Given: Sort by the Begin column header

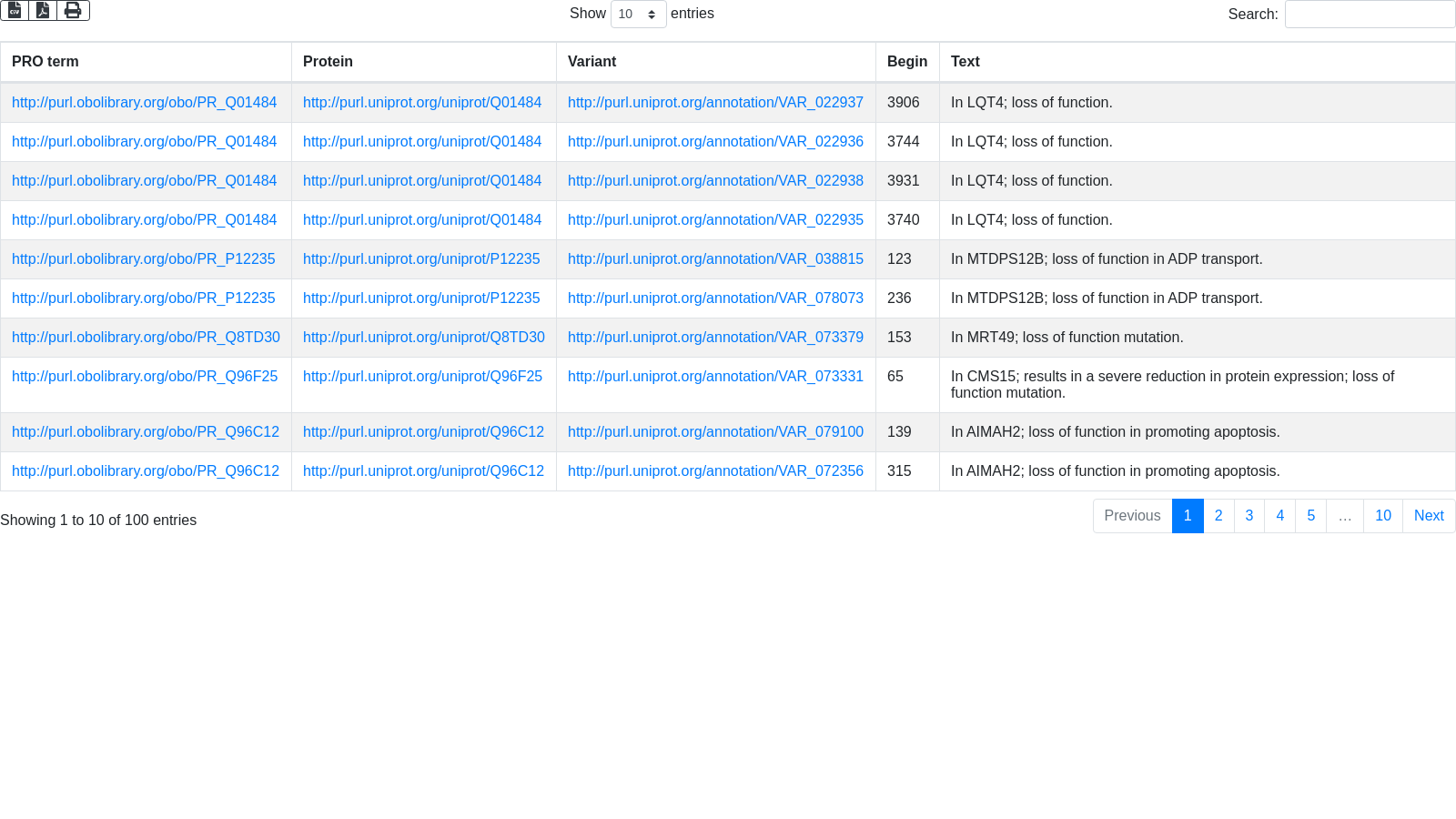Looking at the screenshot, I should (906, 62).
